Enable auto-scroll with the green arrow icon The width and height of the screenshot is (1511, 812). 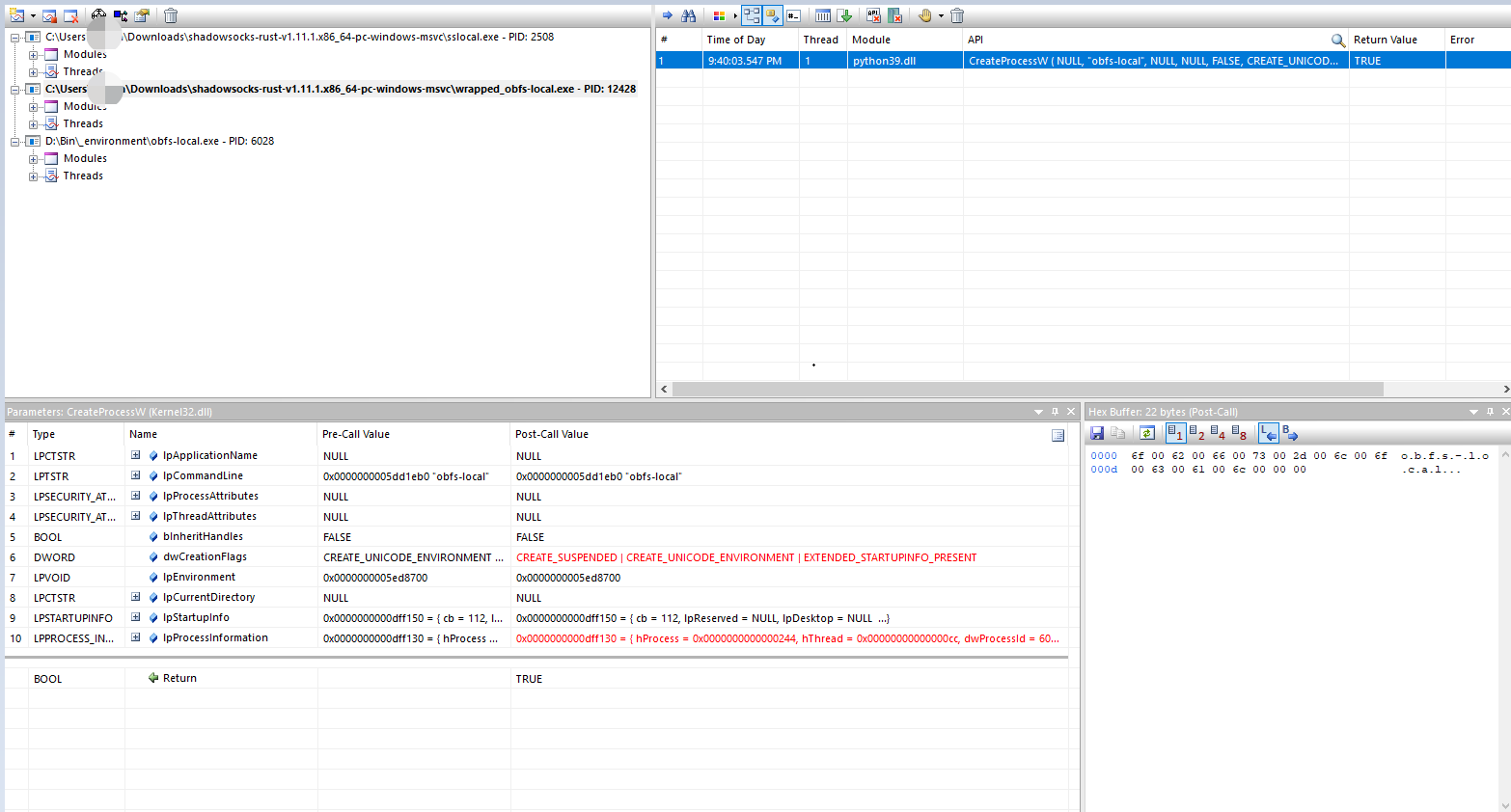(x=846, y=15)
